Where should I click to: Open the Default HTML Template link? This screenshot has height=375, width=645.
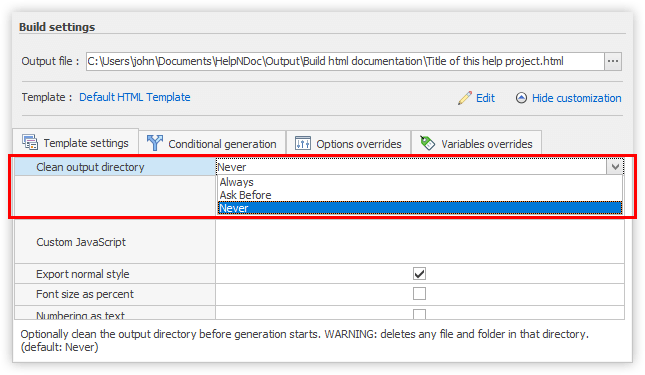[x=135, y=97]
